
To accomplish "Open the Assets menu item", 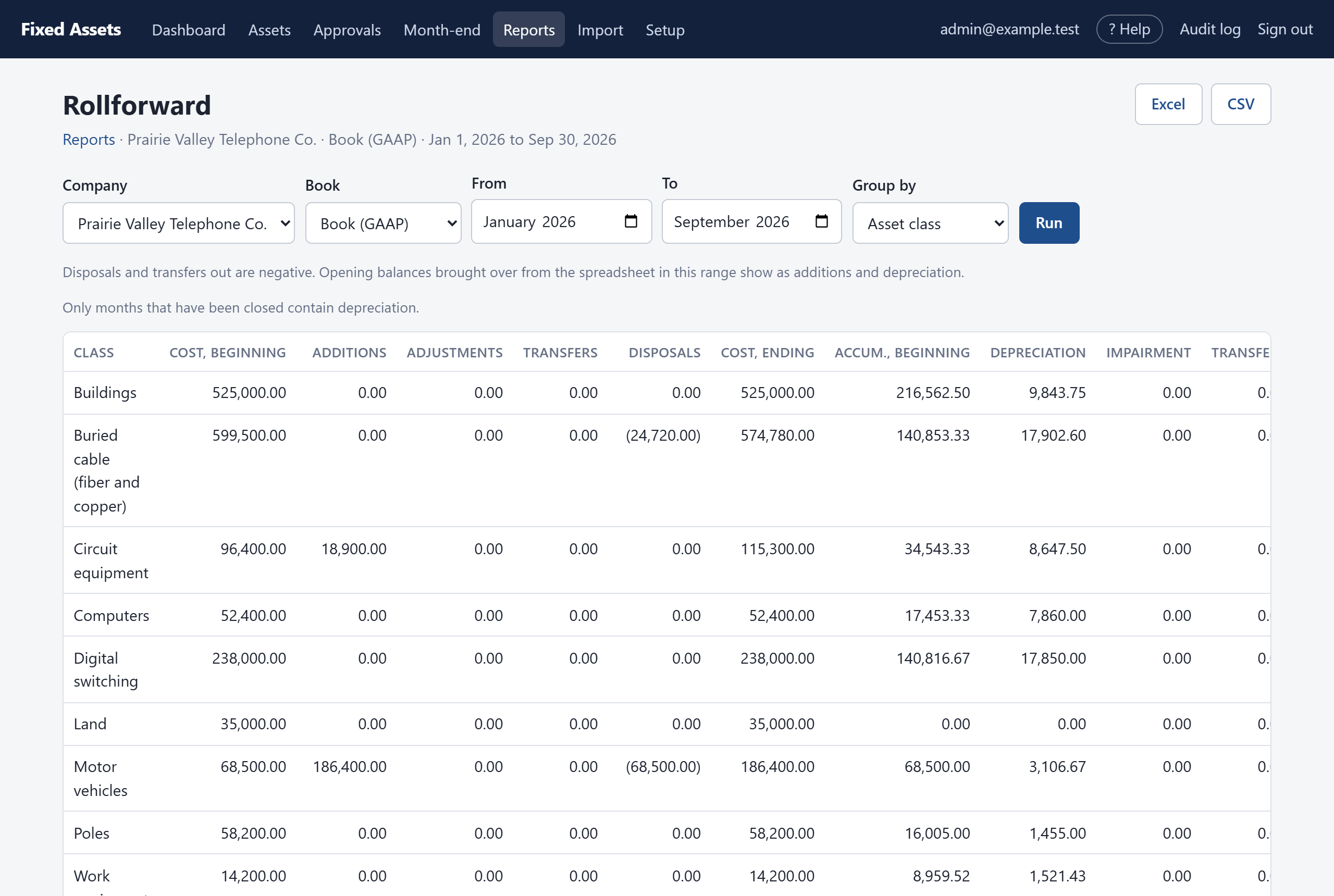I will pyautogui.click(x=269, y=30).
